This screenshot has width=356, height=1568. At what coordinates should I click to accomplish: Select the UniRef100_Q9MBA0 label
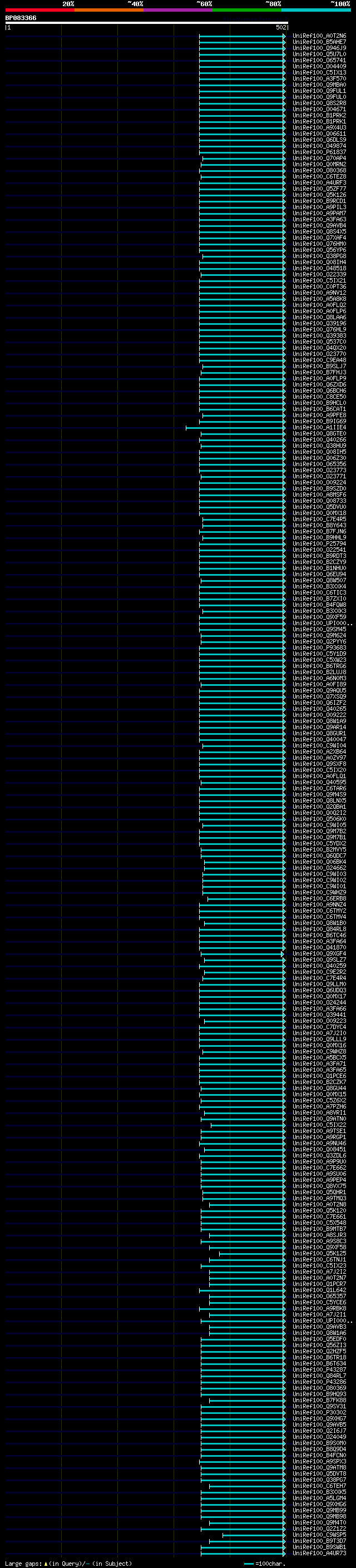tap(319, 85)
